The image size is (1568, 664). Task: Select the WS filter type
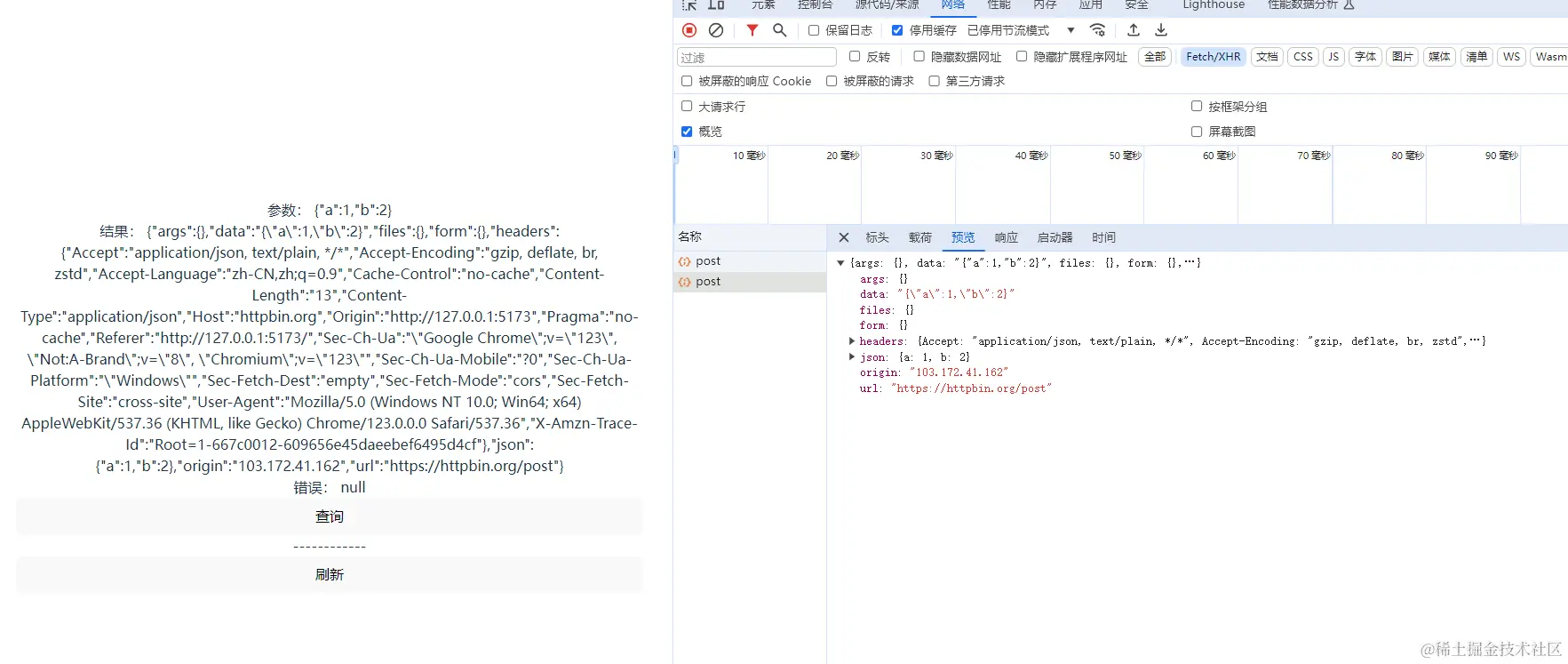pos(1511,57)
